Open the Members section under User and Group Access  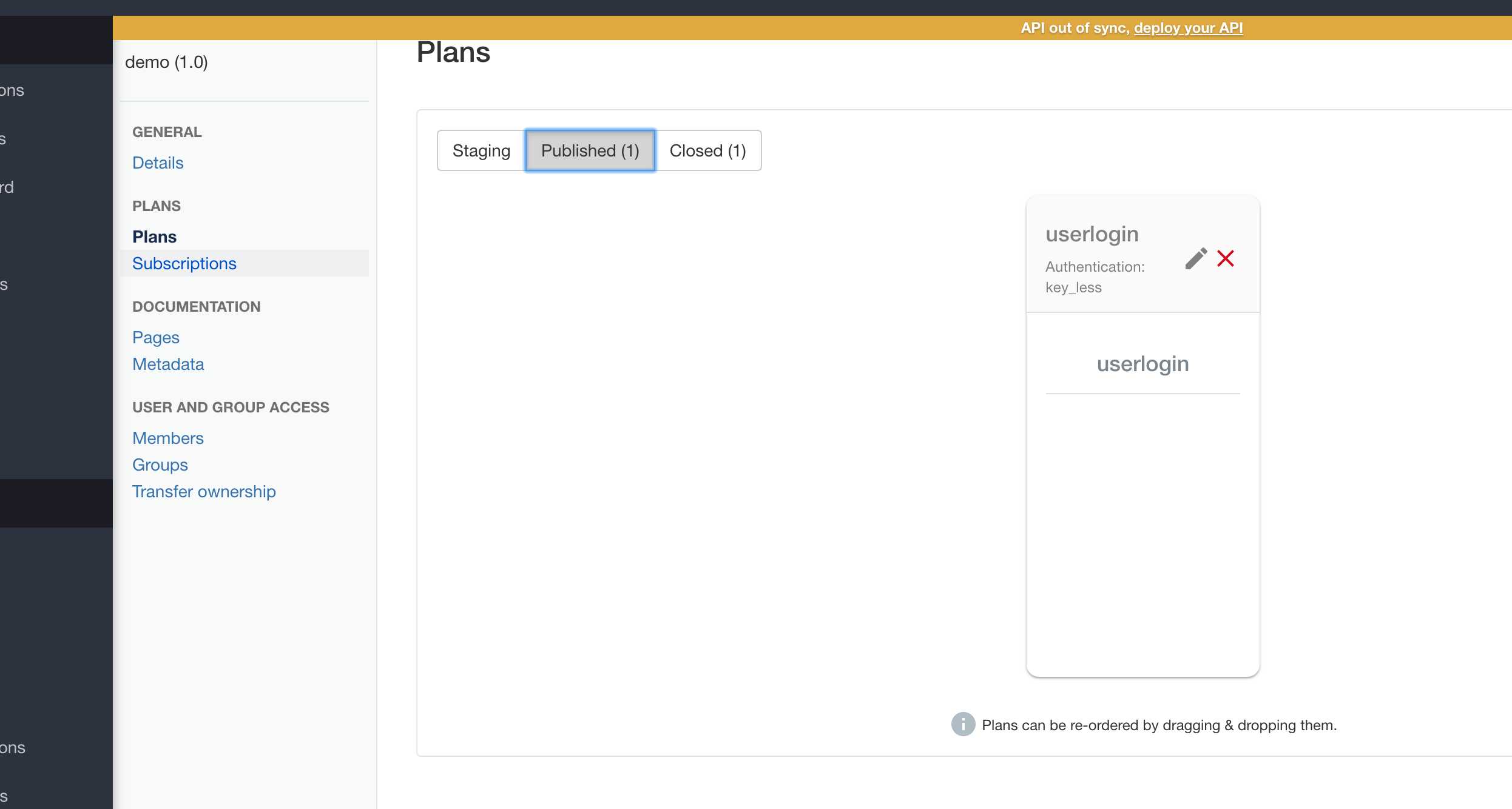[168, 437]
